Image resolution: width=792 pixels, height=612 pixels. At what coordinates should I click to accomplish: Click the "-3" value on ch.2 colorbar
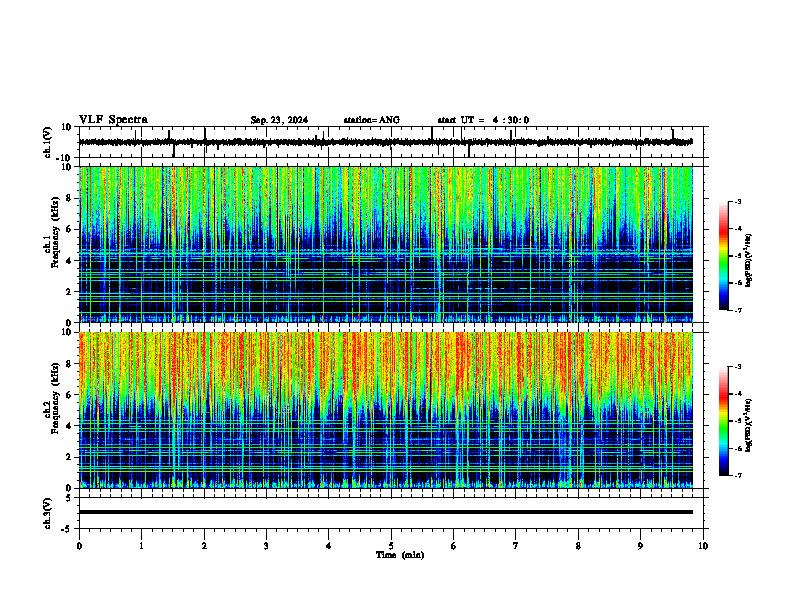click(738, 367)
